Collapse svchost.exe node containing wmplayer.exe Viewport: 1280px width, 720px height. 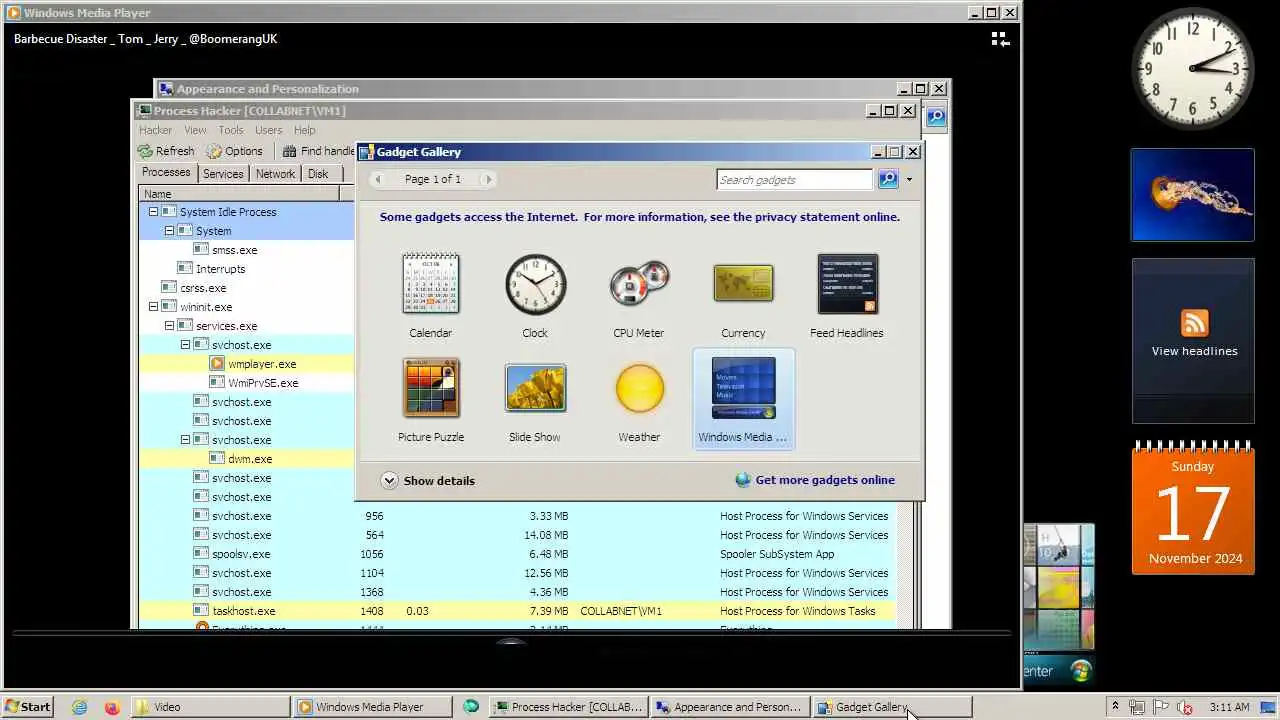tap(185, 345)
